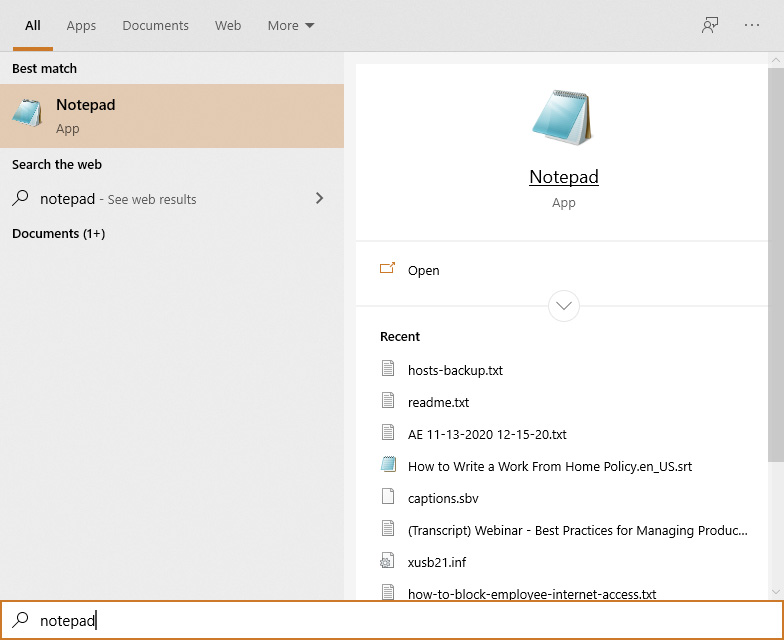Click the search box magnifier icon
This screenshot has height=640, width=784.
tap(20, 620)
